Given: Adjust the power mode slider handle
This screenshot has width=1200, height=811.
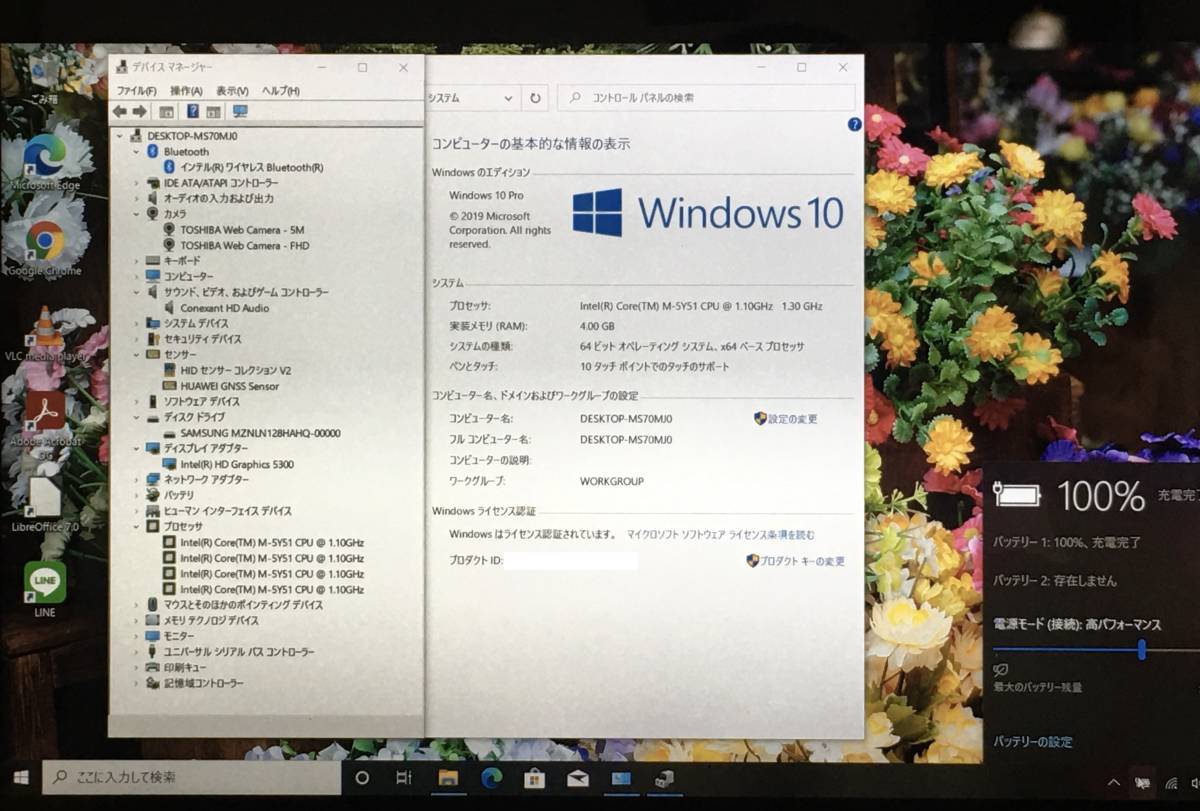Looking at the screenshot, I should [x=1141, y=649].
